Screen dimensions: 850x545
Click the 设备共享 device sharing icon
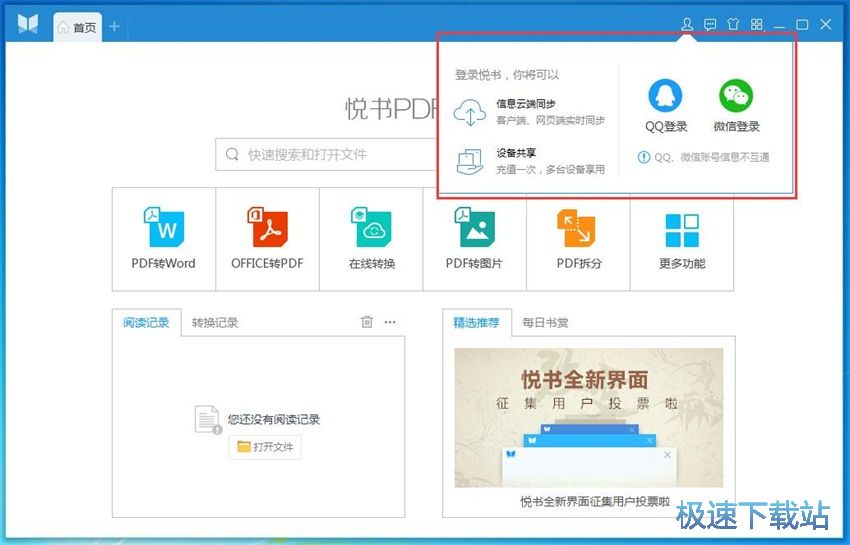tap(470, 162)
